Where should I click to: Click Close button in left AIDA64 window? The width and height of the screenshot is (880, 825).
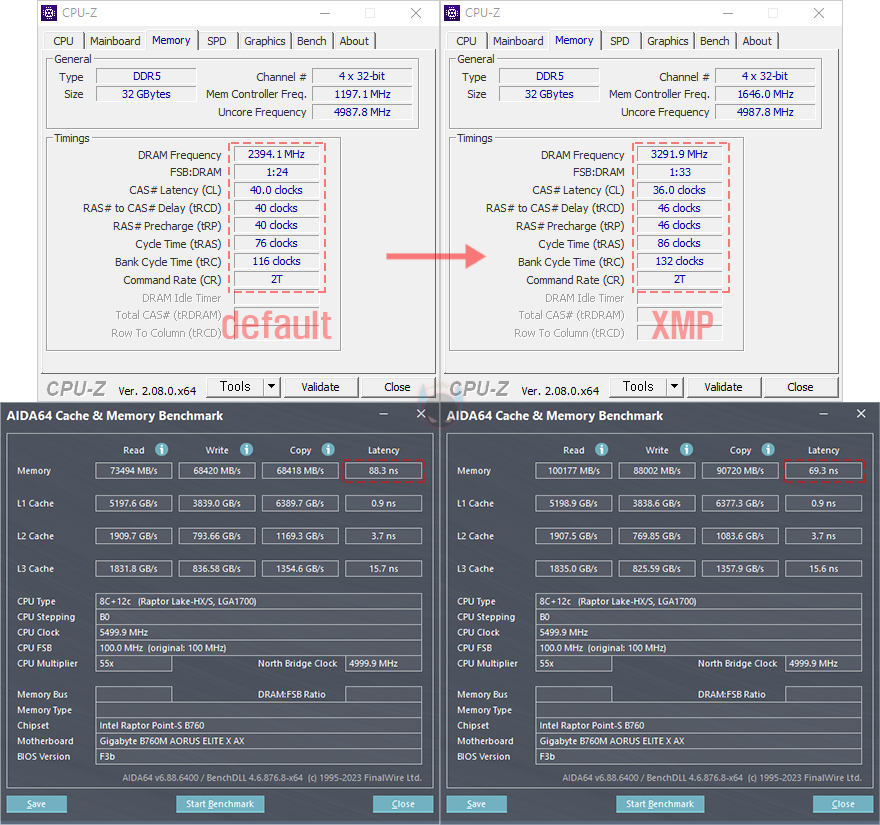(403, 804)
